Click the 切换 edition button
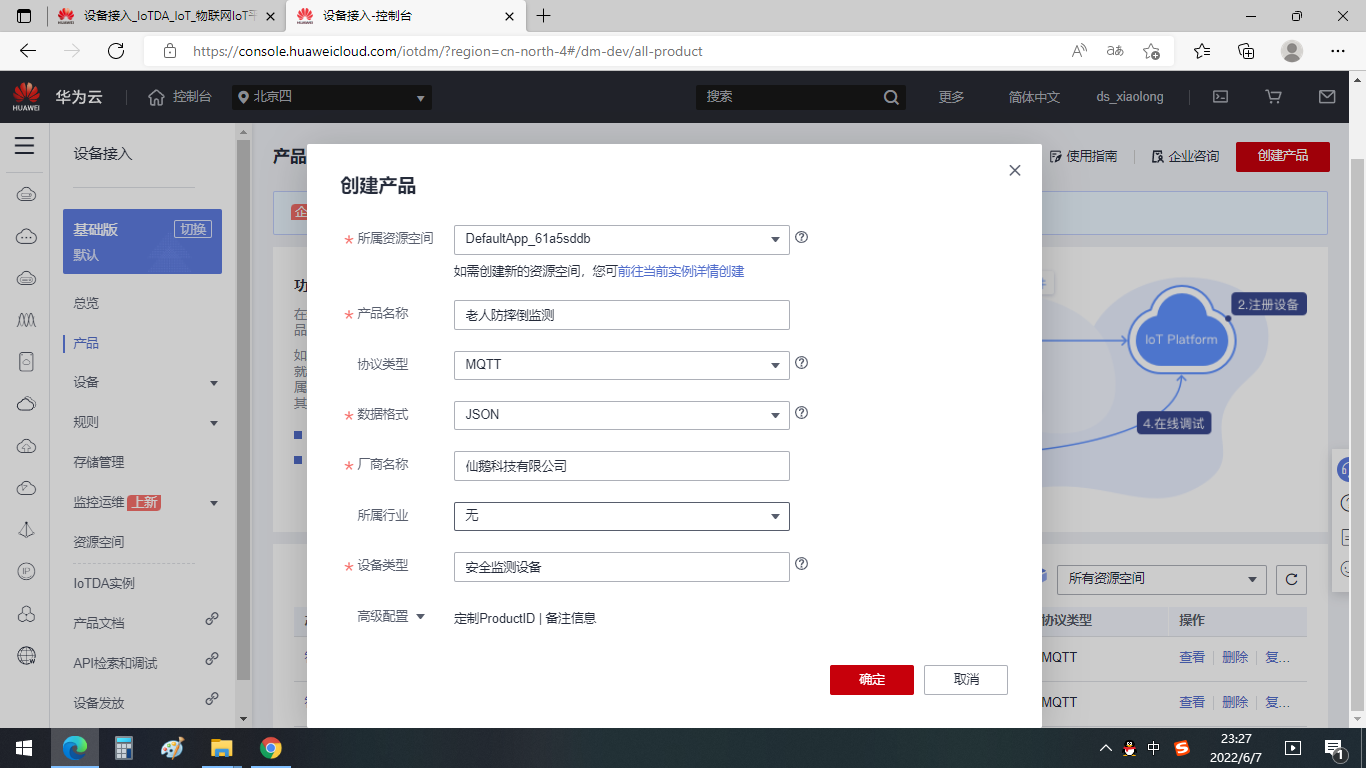 (193, 229)
